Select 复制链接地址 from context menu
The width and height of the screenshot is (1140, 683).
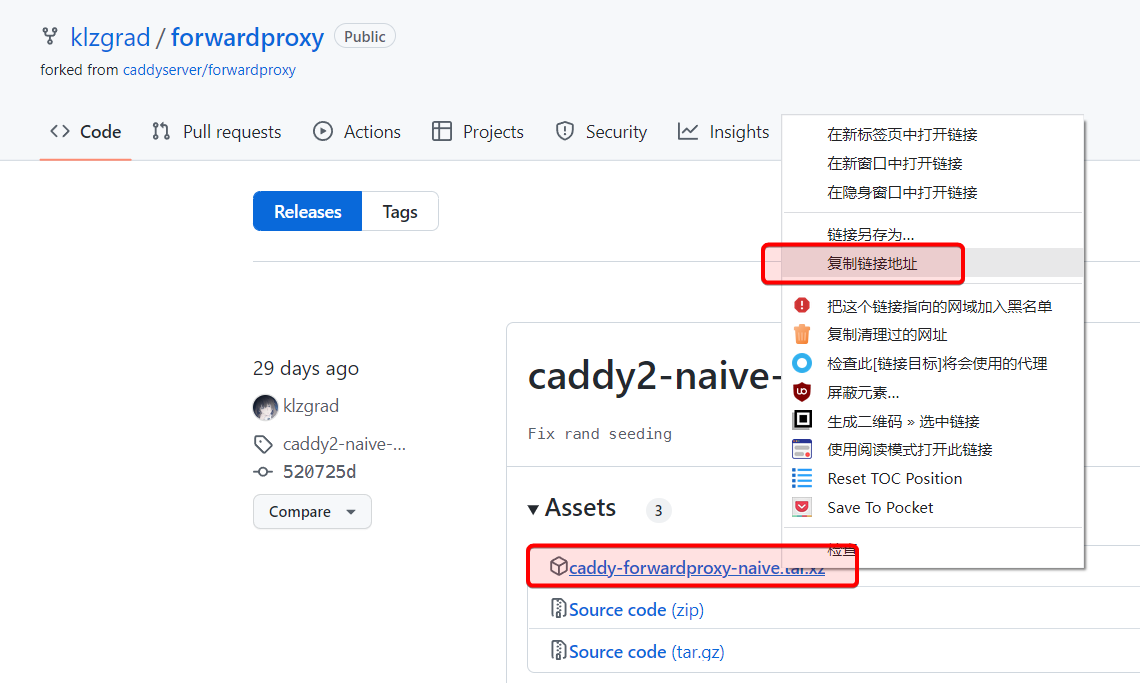pyautogui.click(x=872, y=264)
